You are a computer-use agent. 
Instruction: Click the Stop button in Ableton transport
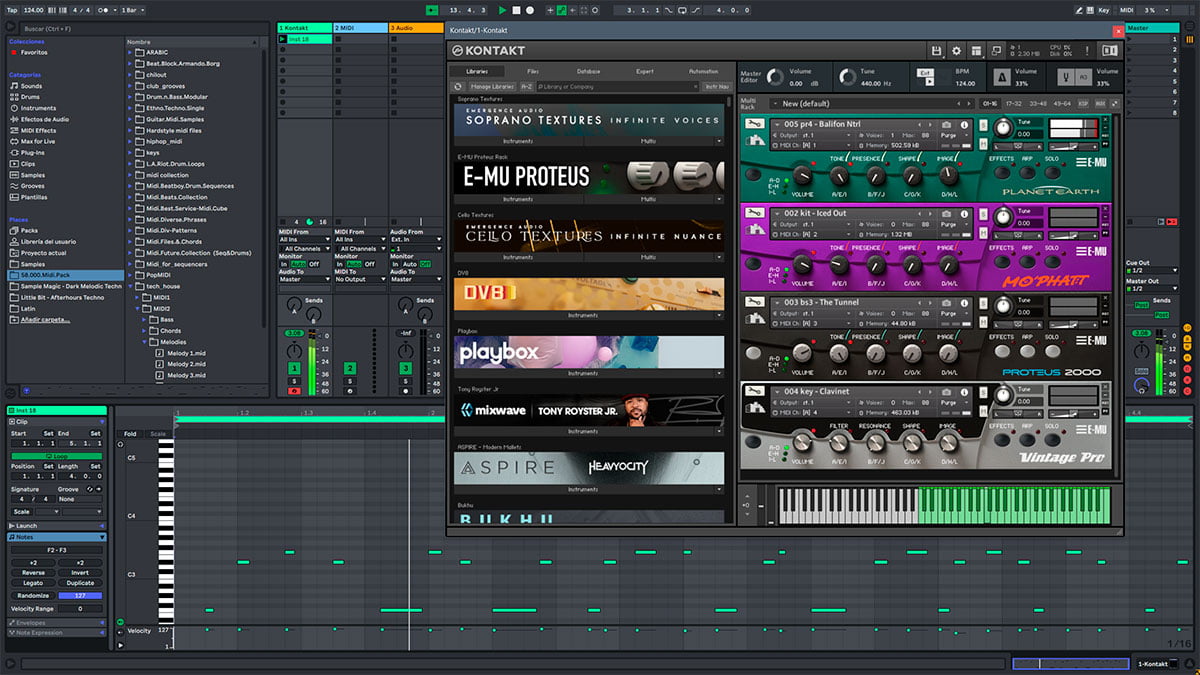tap(517, 10)
